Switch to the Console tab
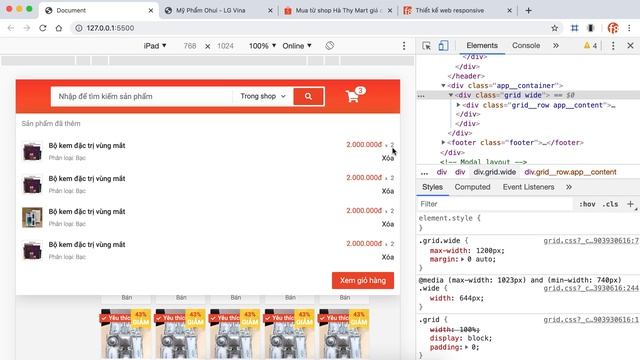The height and width of the screenshot is (360, 640). (x=526, y=46)
